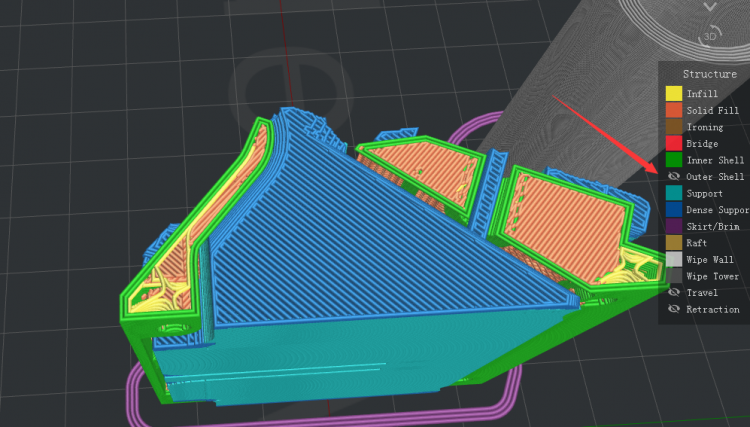Viewport: 750px width, 427px height.
Task: Hide Bridge red swatch structure
Action: pyautogui.click(x=673, y=143)
